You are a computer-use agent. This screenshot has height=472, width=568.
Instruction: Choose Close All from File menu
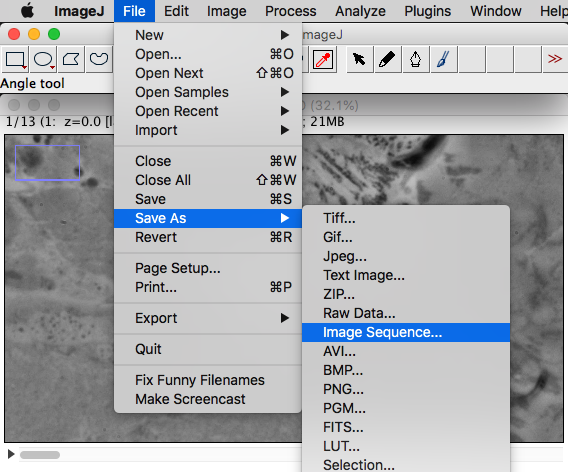click(x=208, y=180)
